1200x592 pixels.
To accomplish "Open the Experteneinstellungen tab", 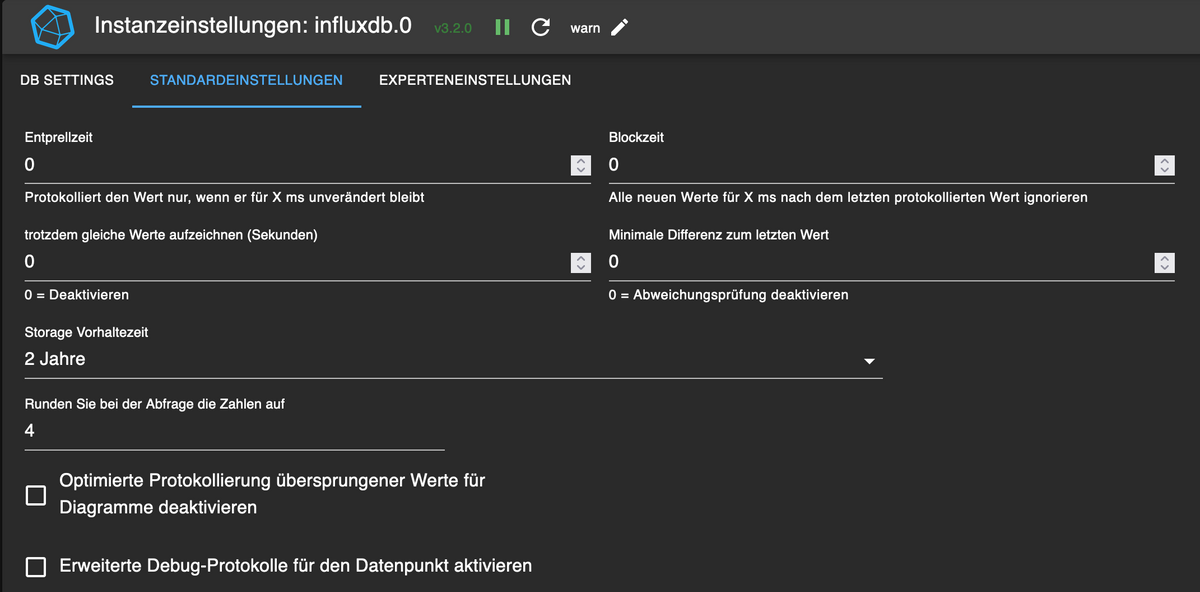I will coord(475,80).
